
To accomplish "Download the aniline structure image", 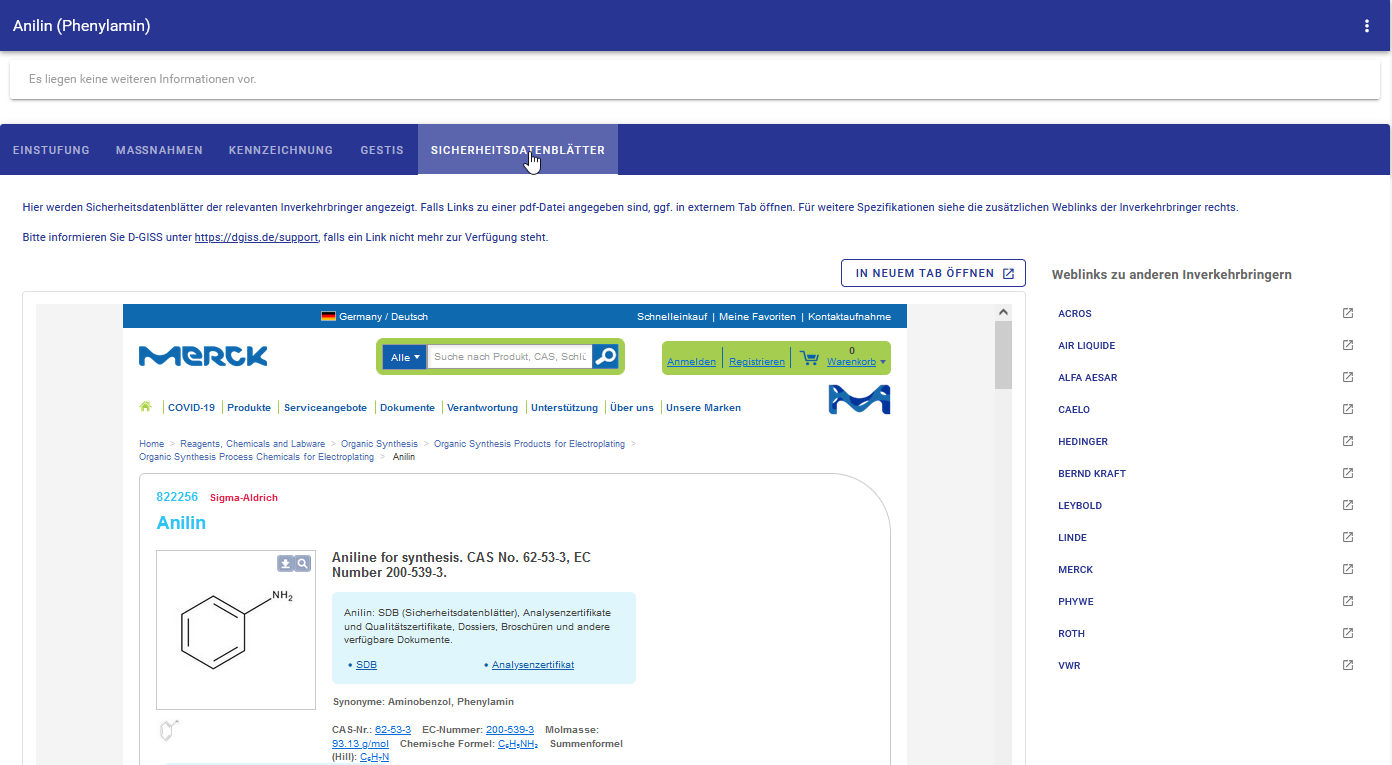I will tap(285, 564).
